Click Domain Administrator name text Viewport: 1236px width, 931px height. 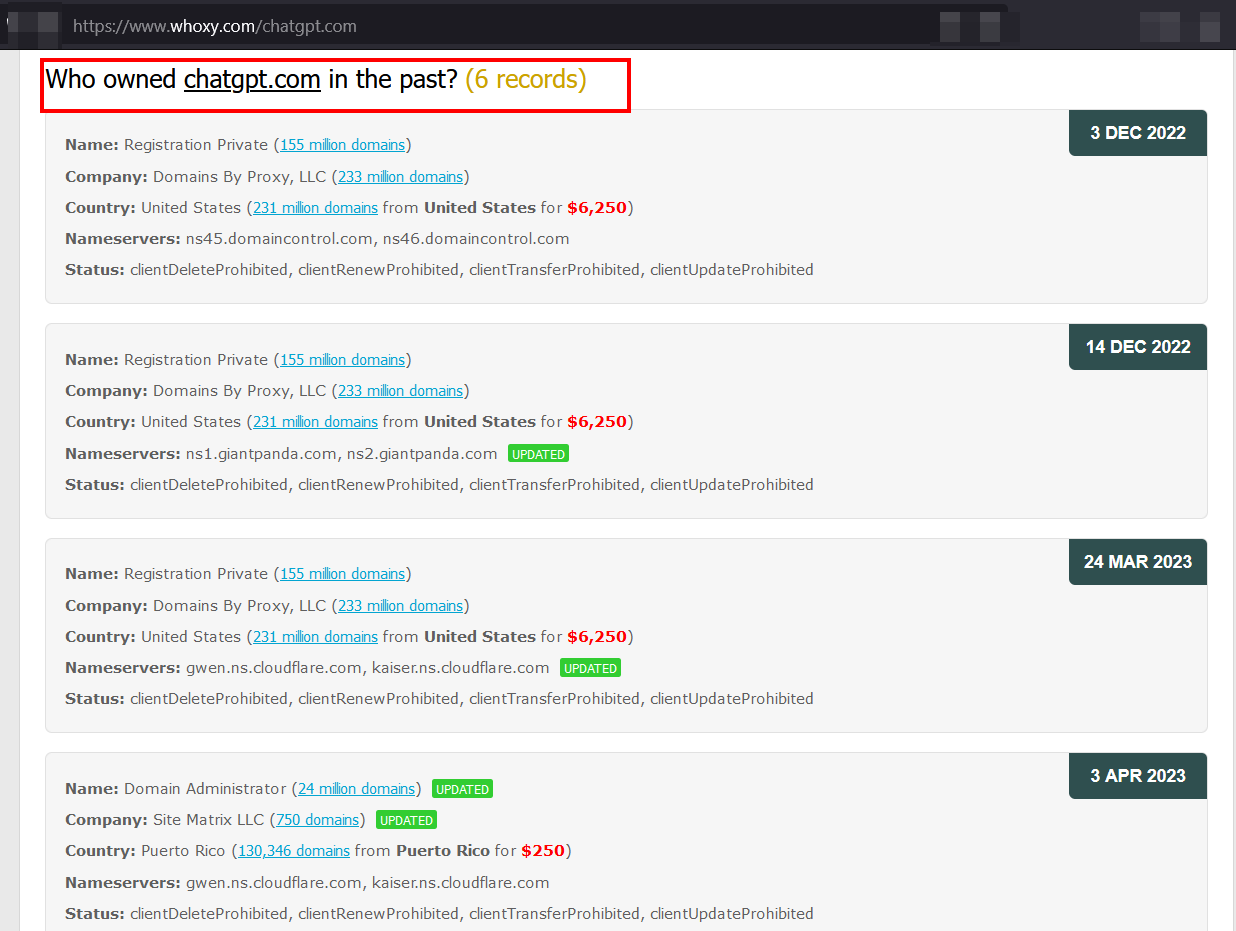coord(205,789)
